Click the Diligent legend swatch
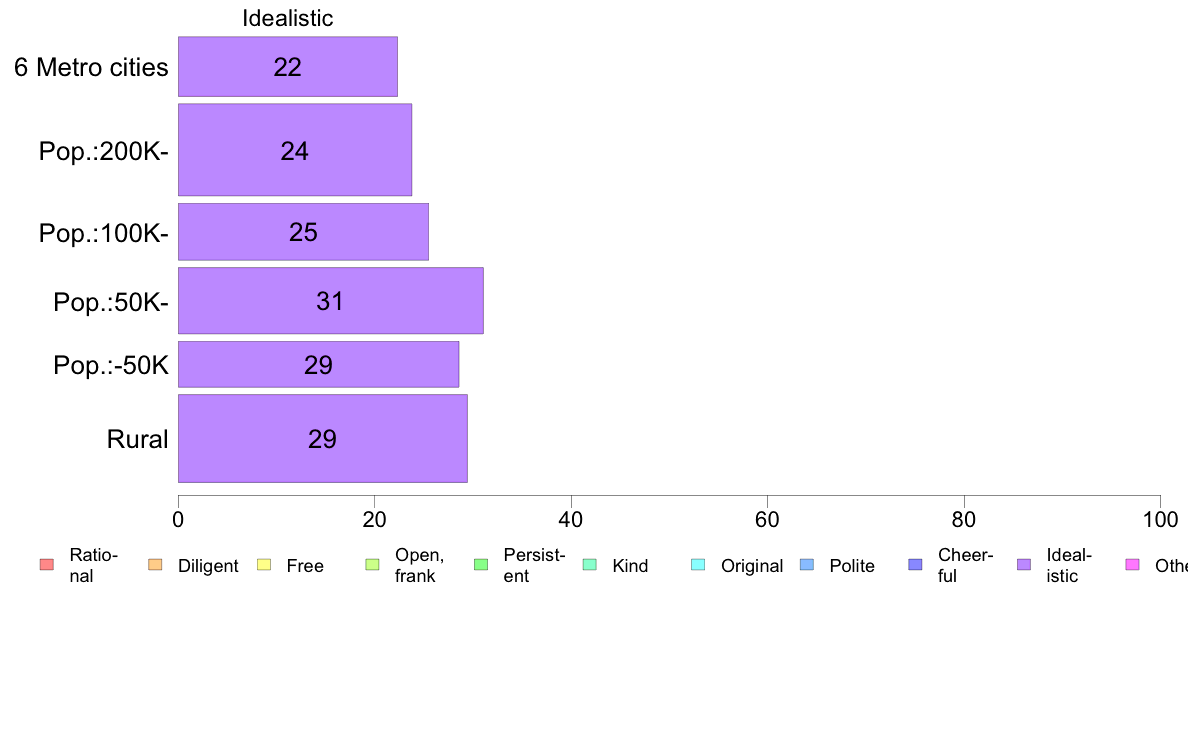Image resolution: width=1188 pixels, height=736 pixels. click(x=155, y=565)
